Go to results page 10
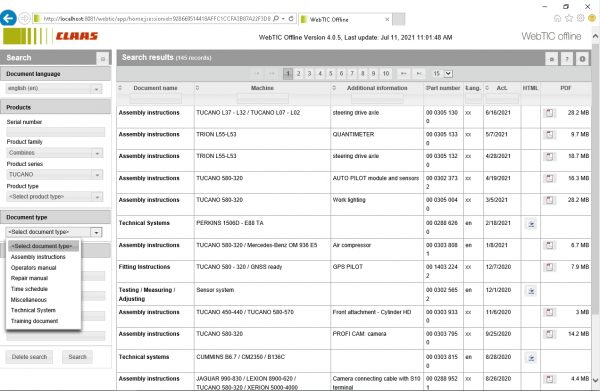The image size is (600, 391). (x=386, y=73)
